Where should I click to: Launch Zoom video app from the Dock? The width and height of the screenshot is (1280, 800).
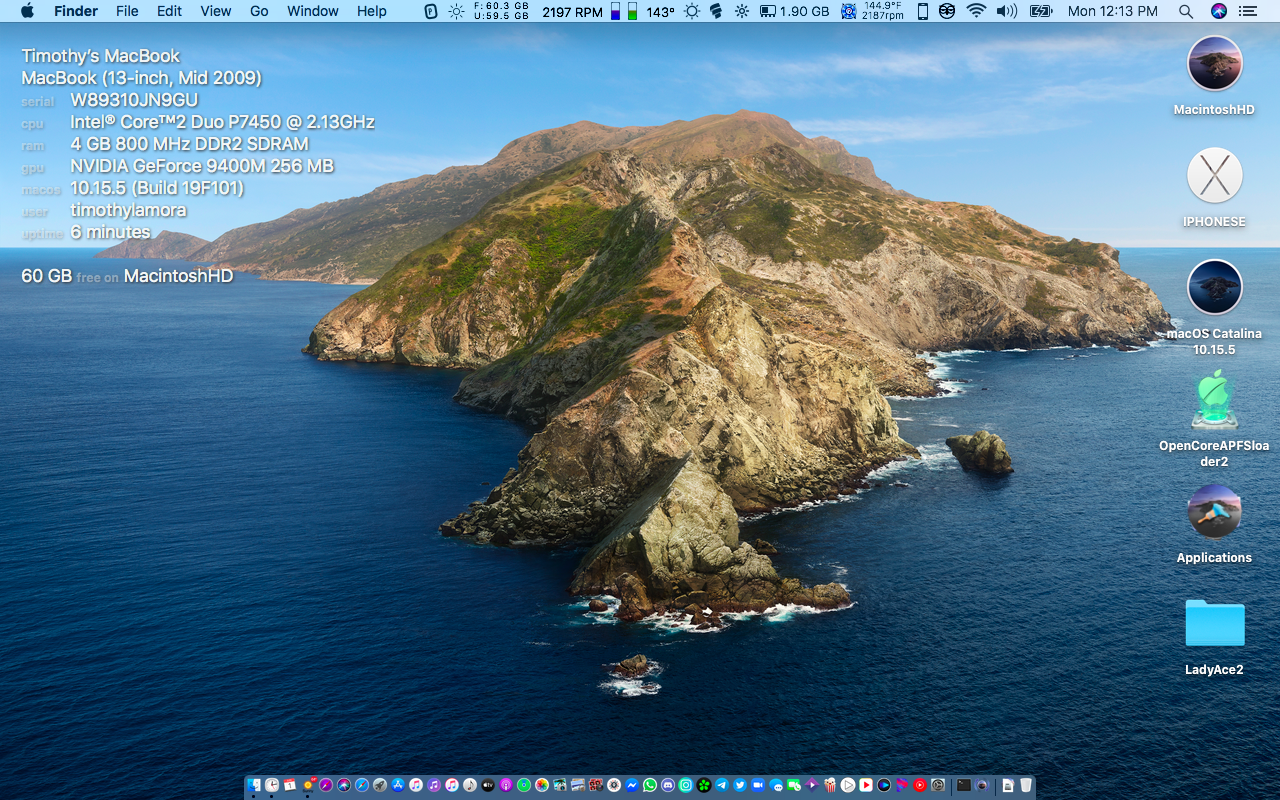758,785
